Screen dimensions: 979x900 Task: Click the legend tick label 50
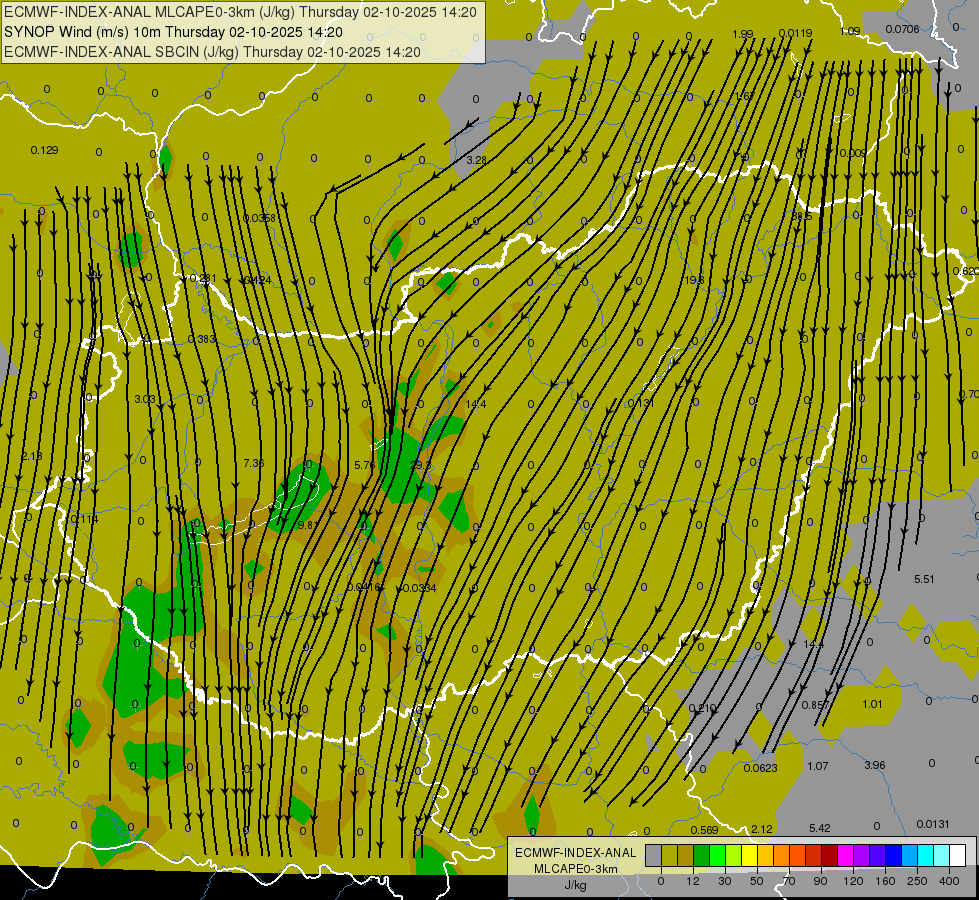(x=756, y=881)
